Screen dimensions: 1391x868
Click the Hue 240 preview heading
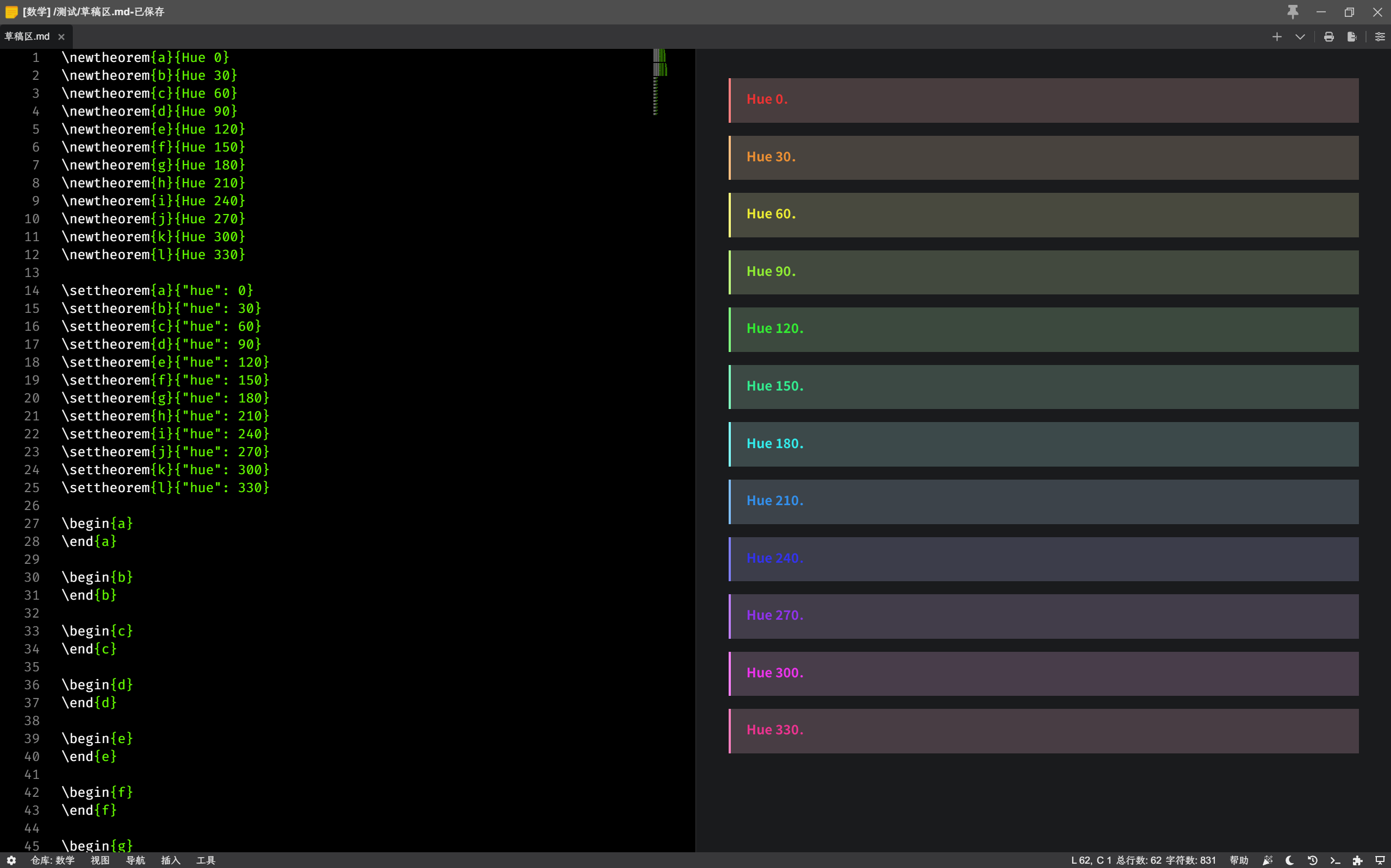775,558
